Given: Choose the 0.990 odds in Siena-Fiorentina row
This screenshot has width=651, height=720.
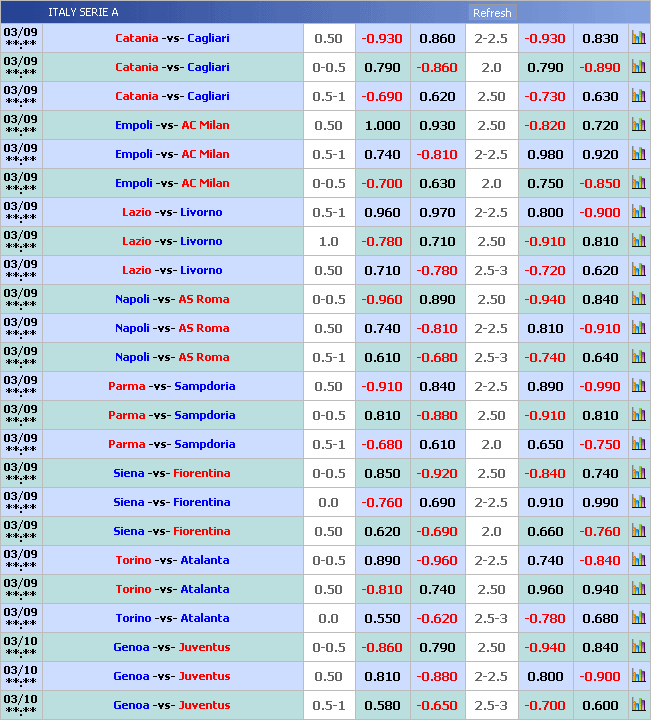Looking at the screenshot, I should pyautogui.click(x=600, y=502).
